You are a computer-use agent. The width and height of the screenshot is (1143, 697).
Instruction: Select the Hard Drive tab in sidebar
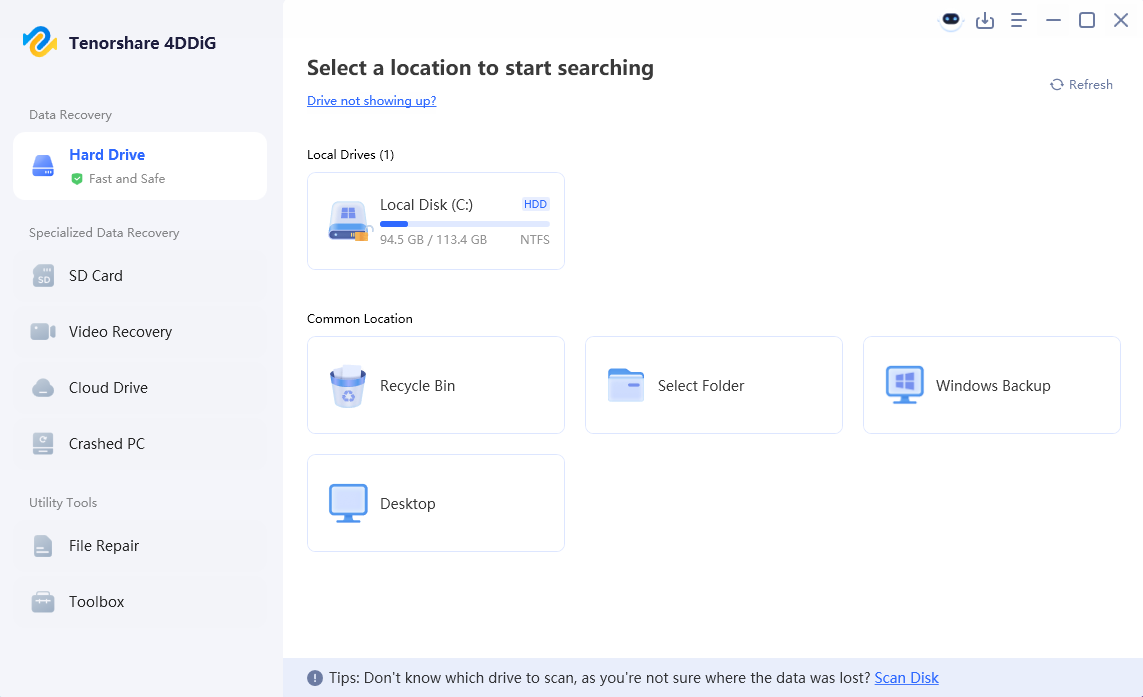(x=140, y=166)
